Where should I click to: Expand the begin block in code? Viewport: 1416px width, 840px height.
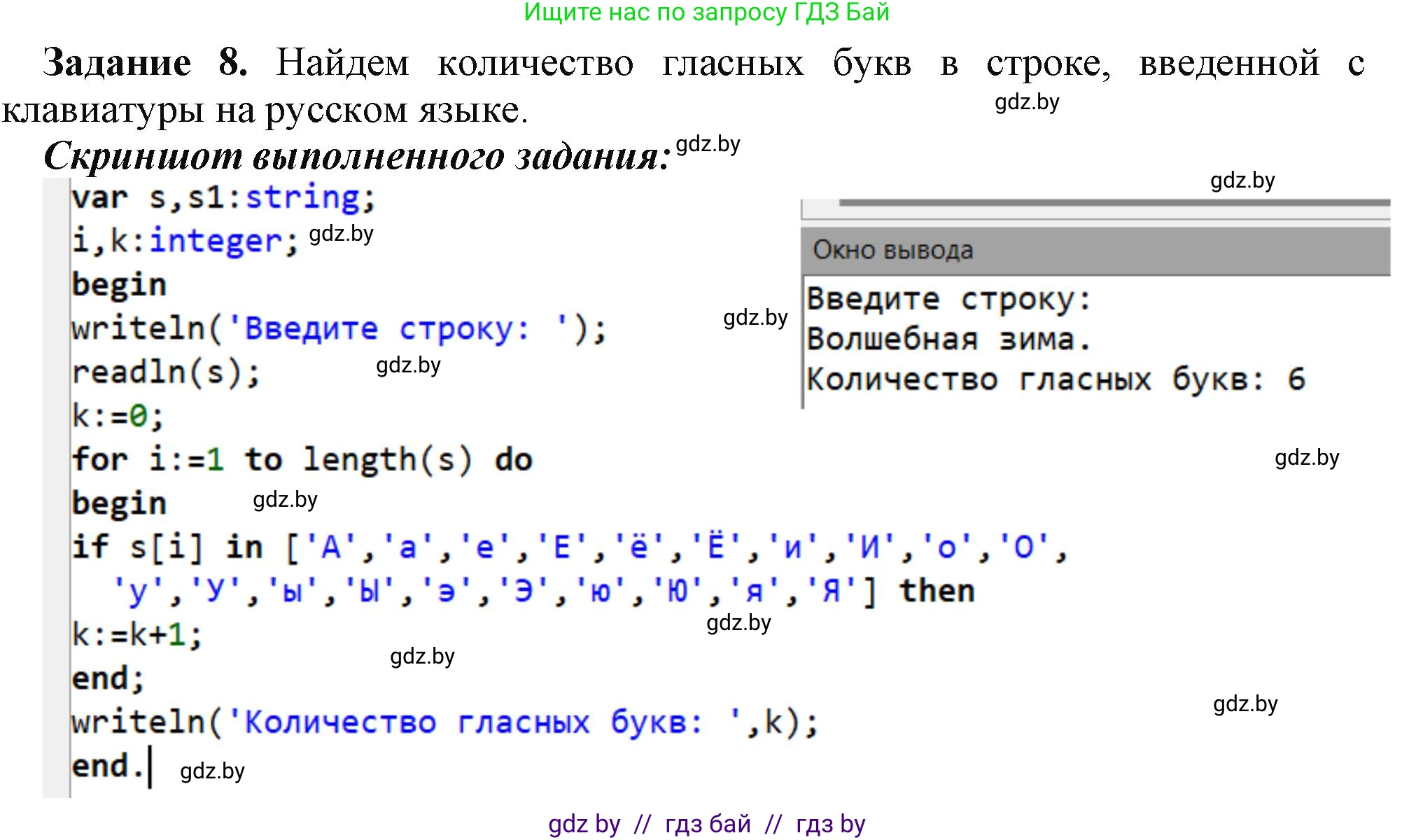tap(119, 502)
